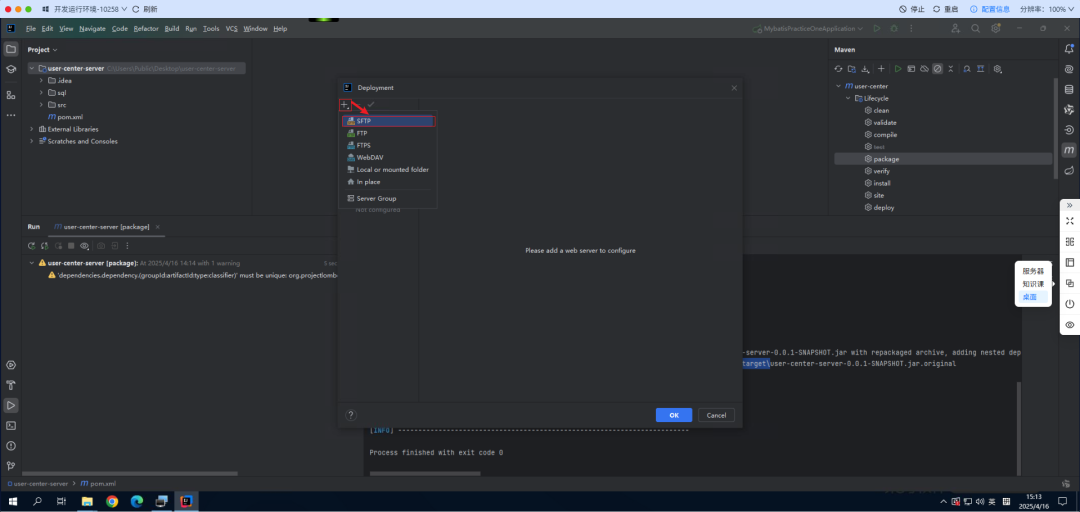Viewport: 1080px width, 512px height.
Task: Choose Local or mounted folder option
Action: click(x=388, y=170)
